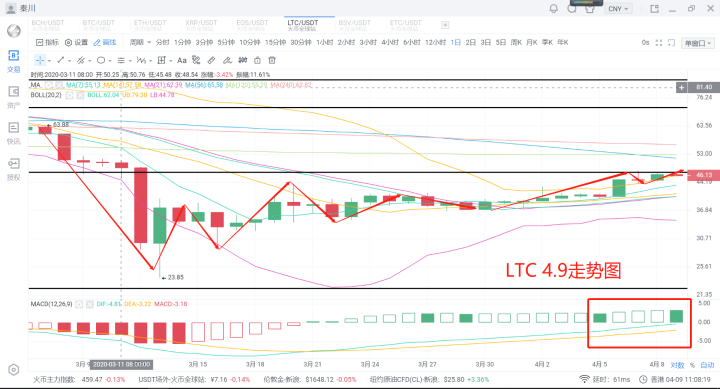720x389 pixels.
Task: Switch to the BTC/USDT tab
Action: tap(98, 25)
